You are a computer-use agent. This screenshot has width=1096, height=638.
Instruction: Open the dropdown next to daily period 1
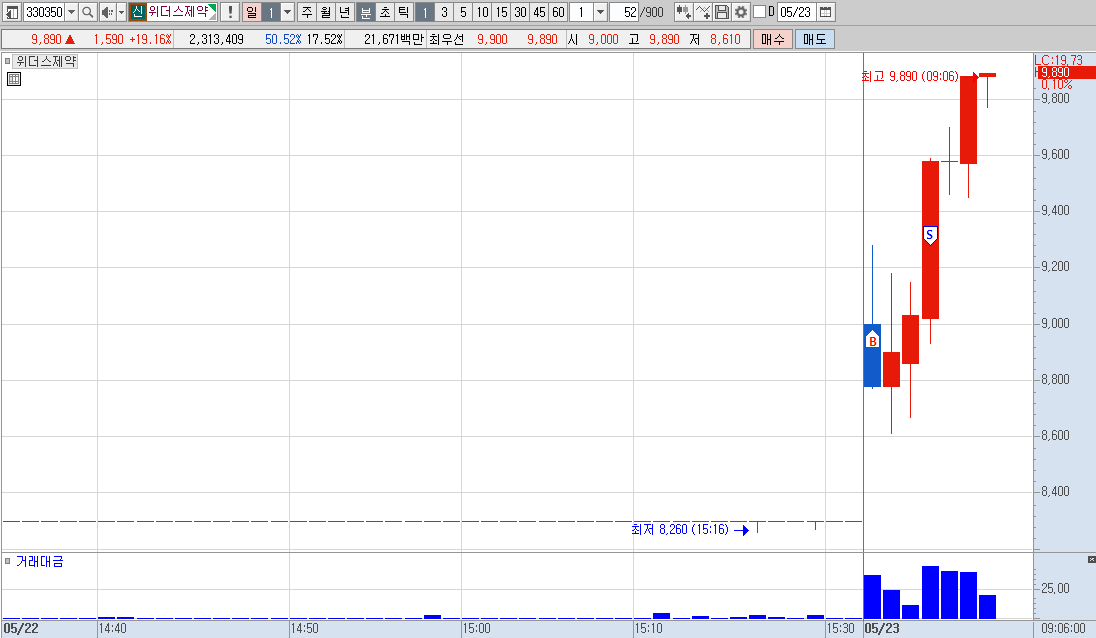click(x=287, y=12)
